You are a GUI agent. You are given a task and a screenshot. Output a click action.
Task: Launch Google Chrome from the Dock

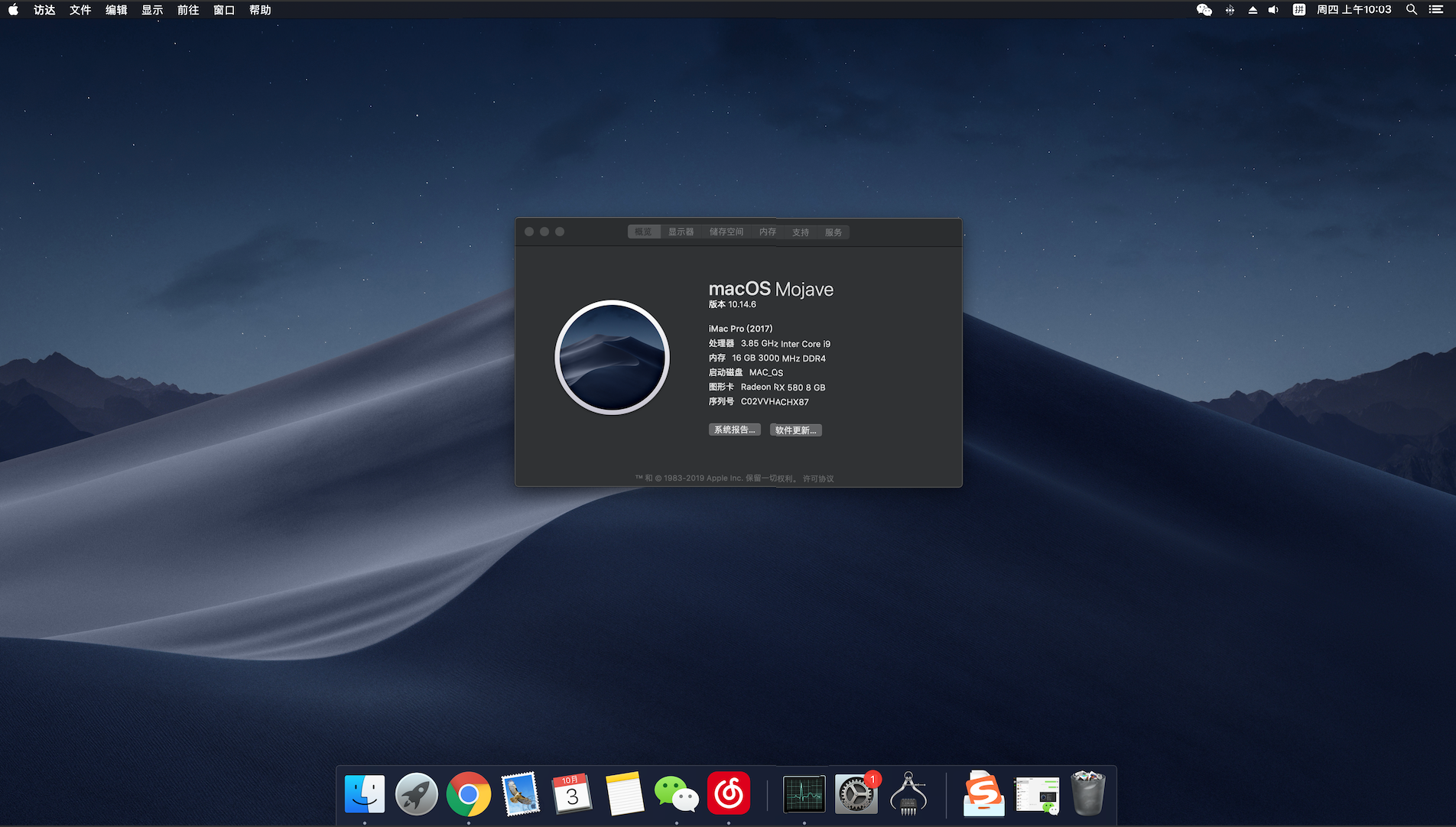coord(469,793)
